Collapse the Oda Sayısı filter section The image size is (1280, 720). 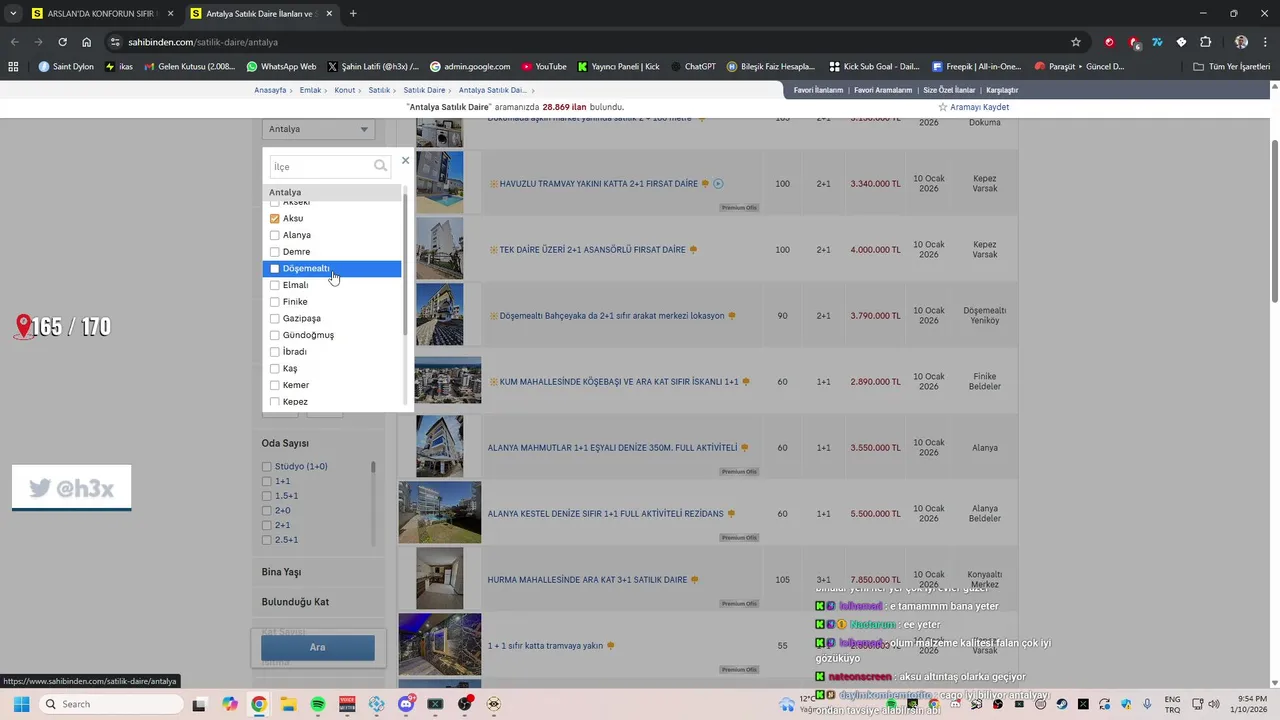point(285,443)
